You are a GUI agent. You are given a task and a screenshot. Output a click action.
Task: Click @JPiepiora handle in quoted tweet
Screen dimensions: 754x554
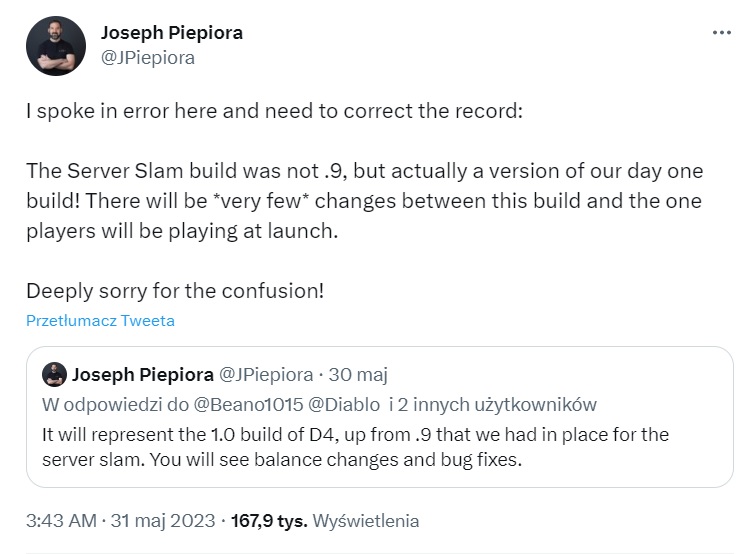266,375
